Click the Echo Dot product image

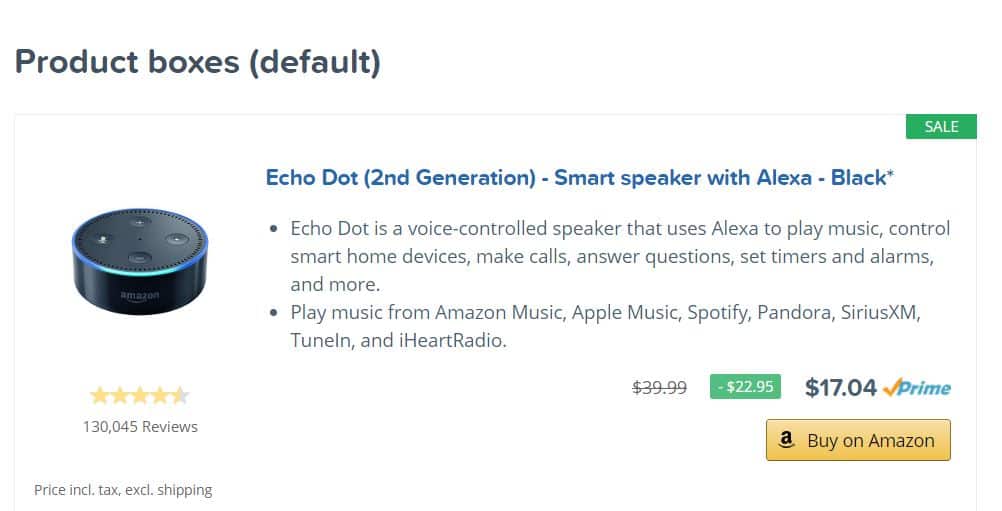pyautogui.click(x=140, y=261)
